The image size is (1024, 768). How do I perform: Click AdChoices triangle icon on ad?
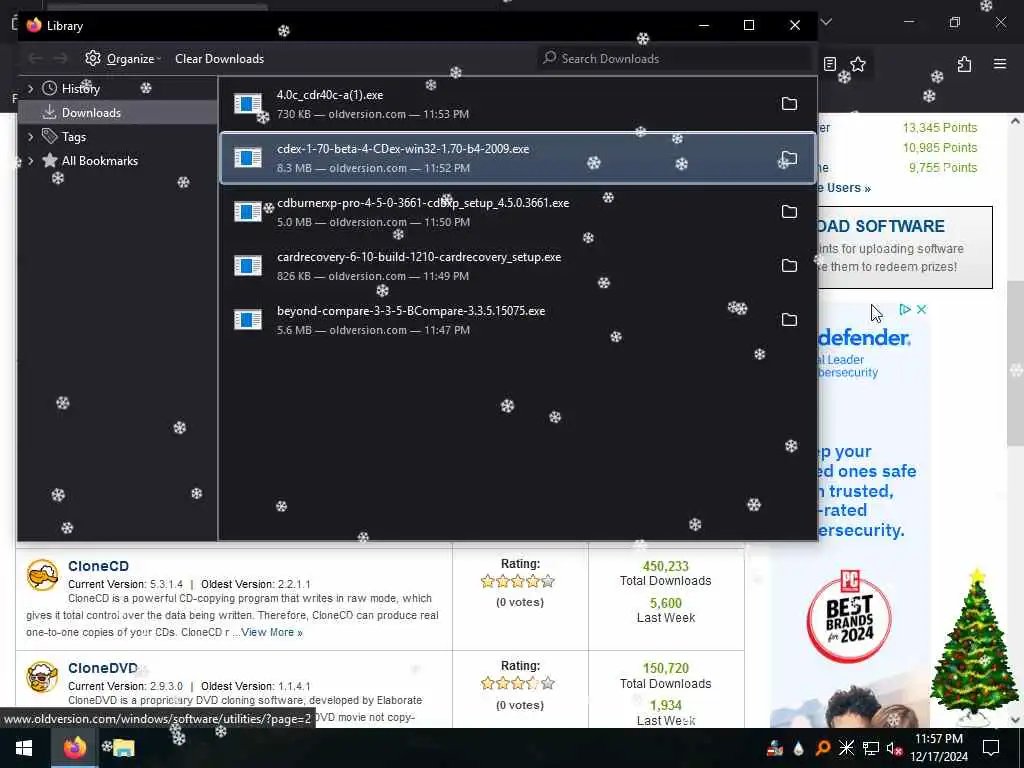[904, 310]
